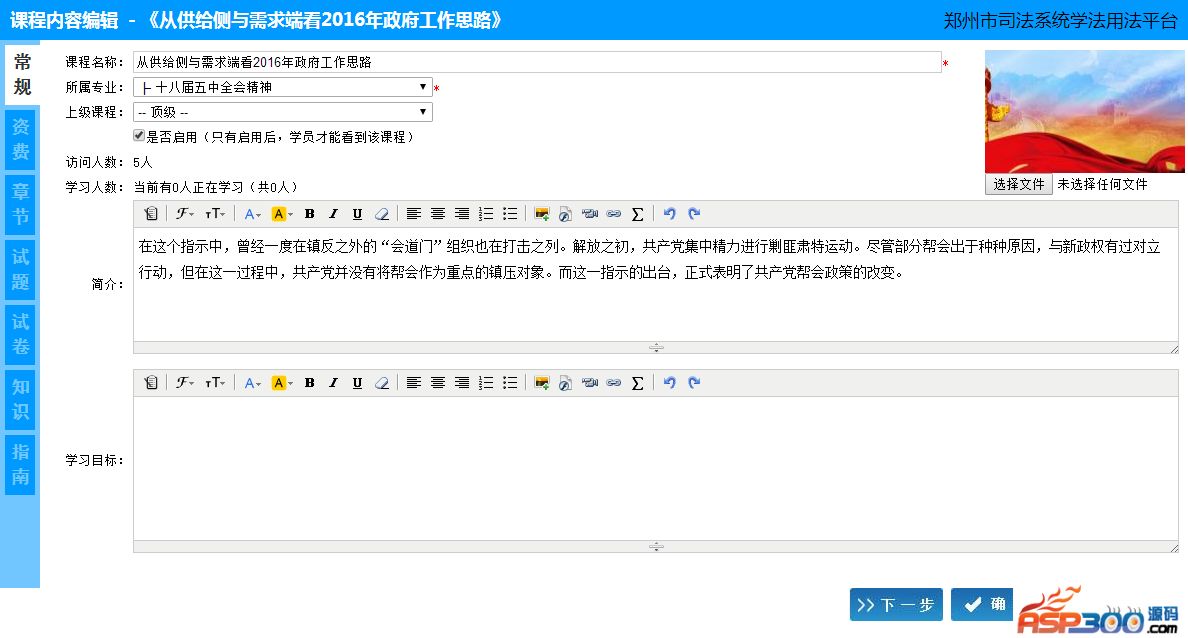Screen dimensions: 1188x638
Task: Click the confirm 确 button with checkmark
Action: (x=982, y=605)
